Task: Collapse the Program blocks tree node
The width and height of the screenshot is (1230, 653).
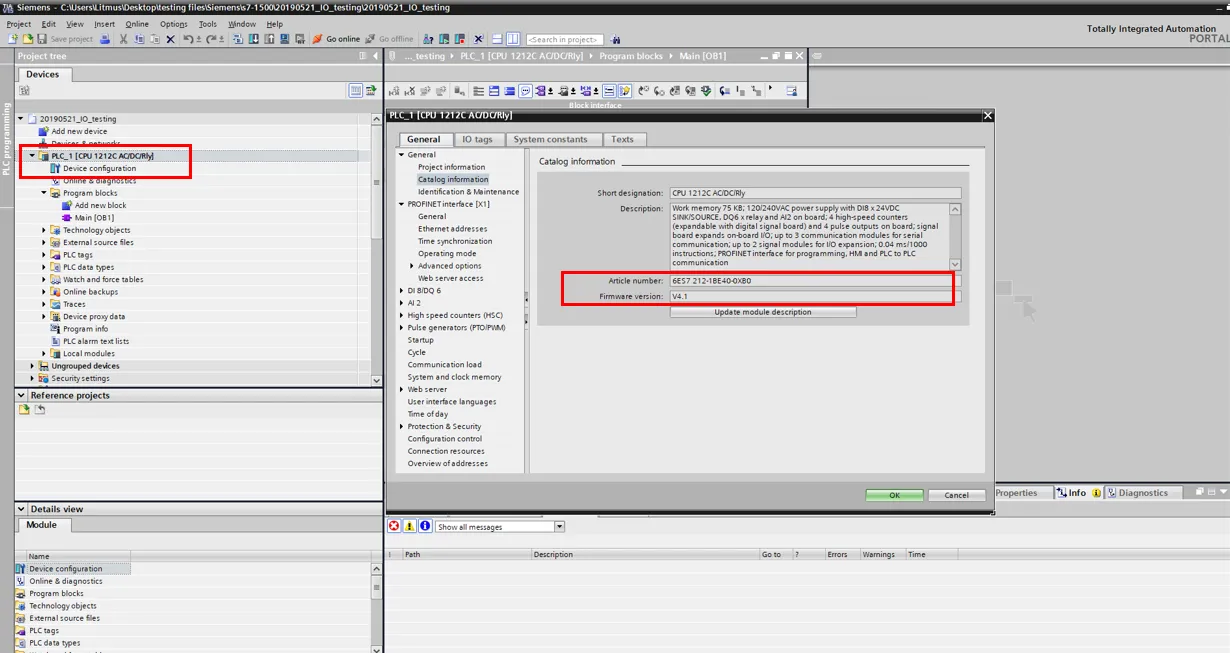Action: [x=44, y=193]
